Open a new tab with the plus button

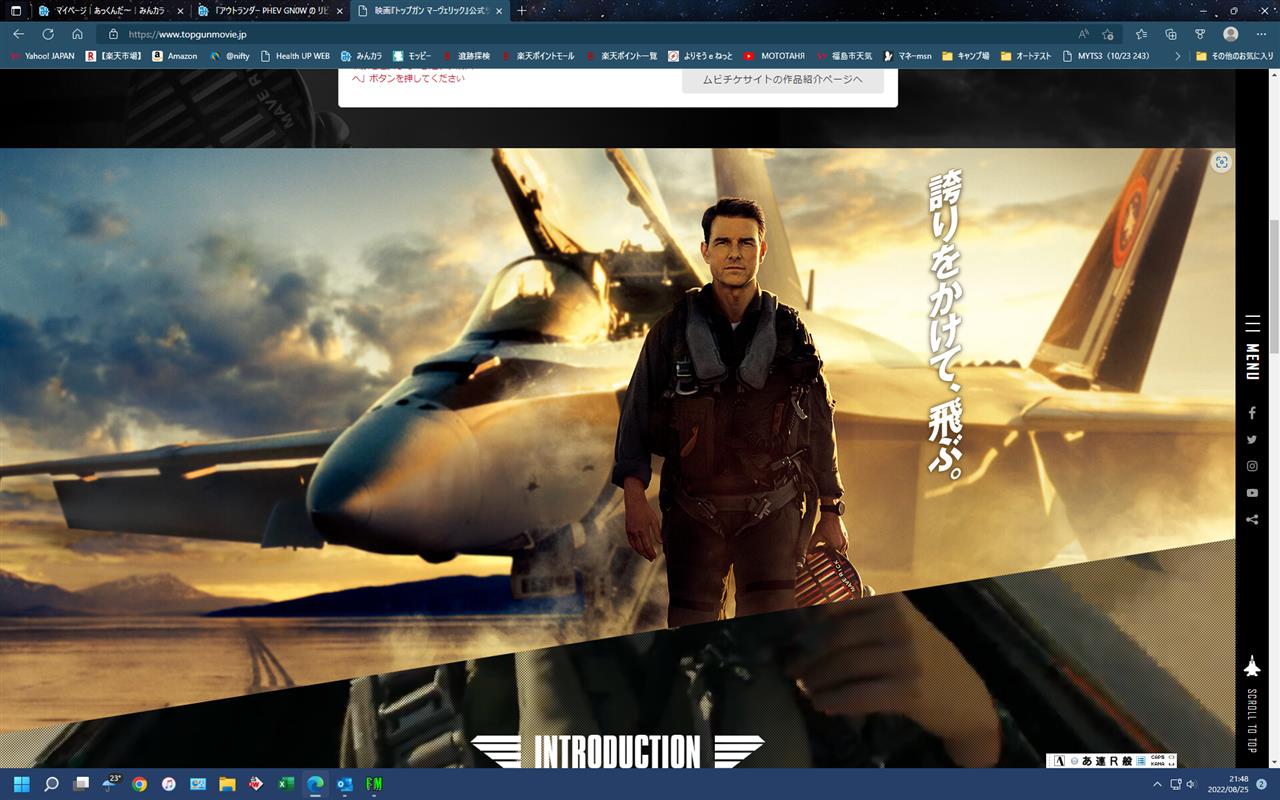tap(521, 11)
